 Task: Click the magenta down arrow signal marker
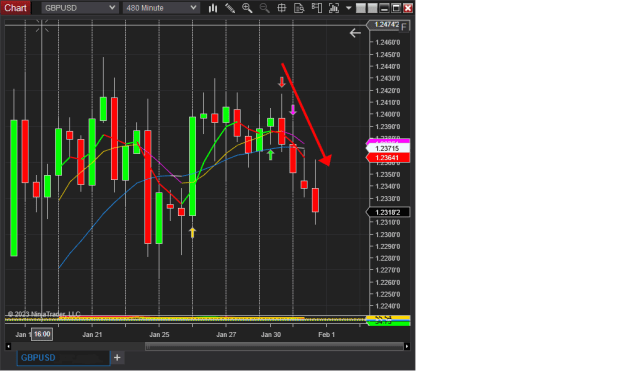[293, 110]
